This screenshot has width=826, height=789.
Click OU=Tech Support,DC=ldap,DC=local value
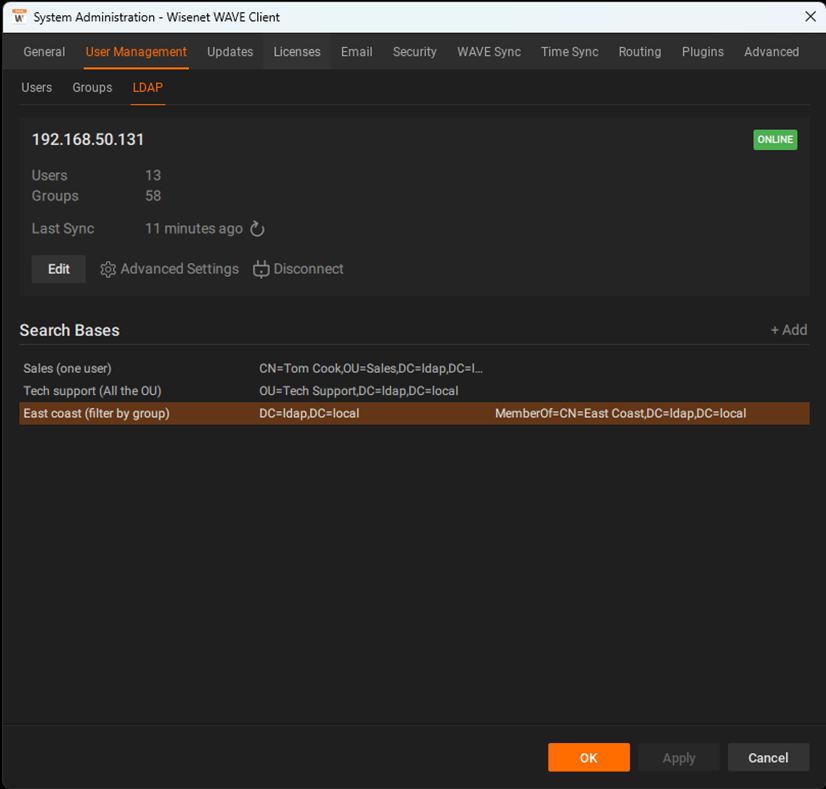(358, 391)
